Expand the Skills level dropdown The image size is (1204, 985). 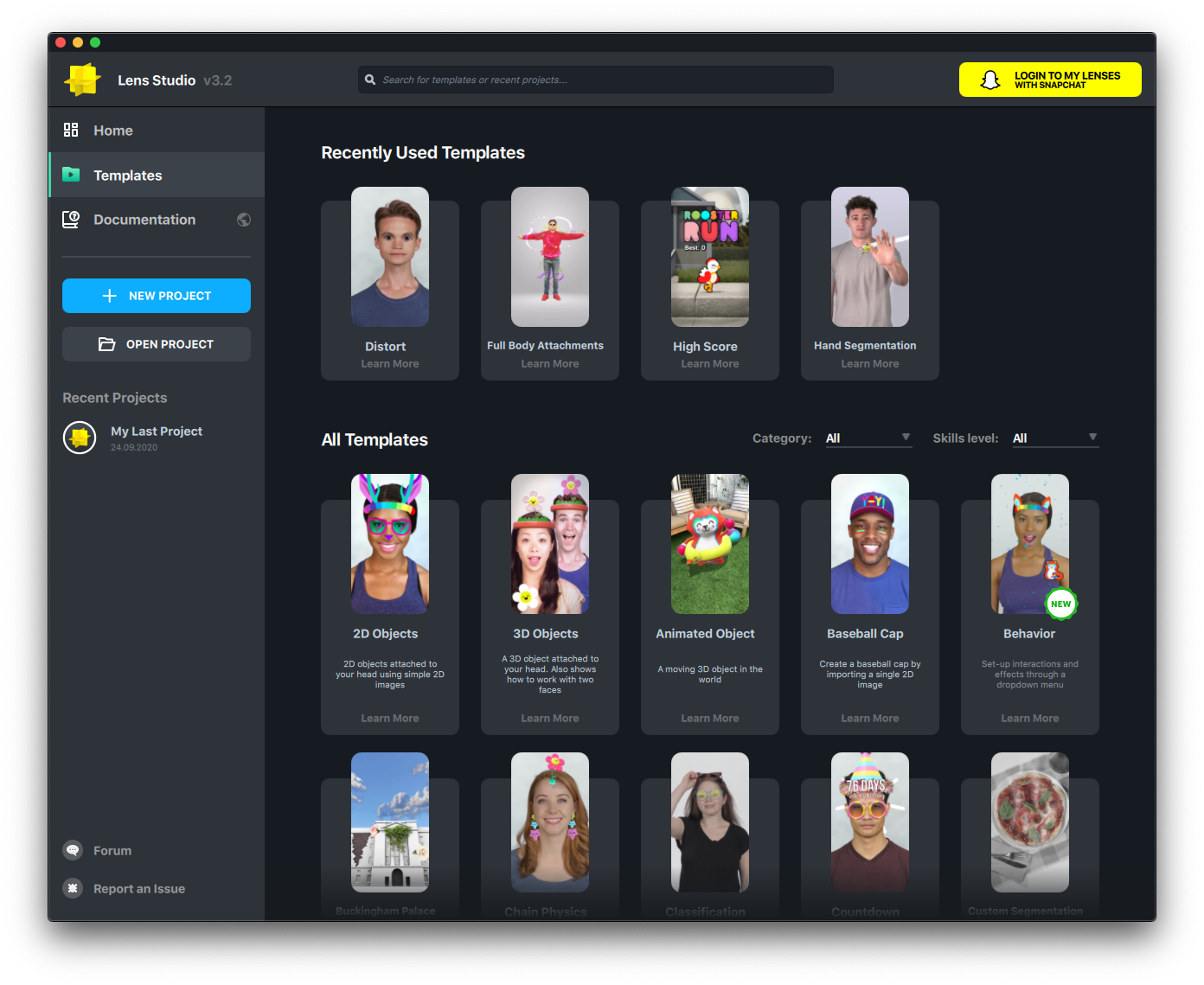click(x=1054, y=438)
